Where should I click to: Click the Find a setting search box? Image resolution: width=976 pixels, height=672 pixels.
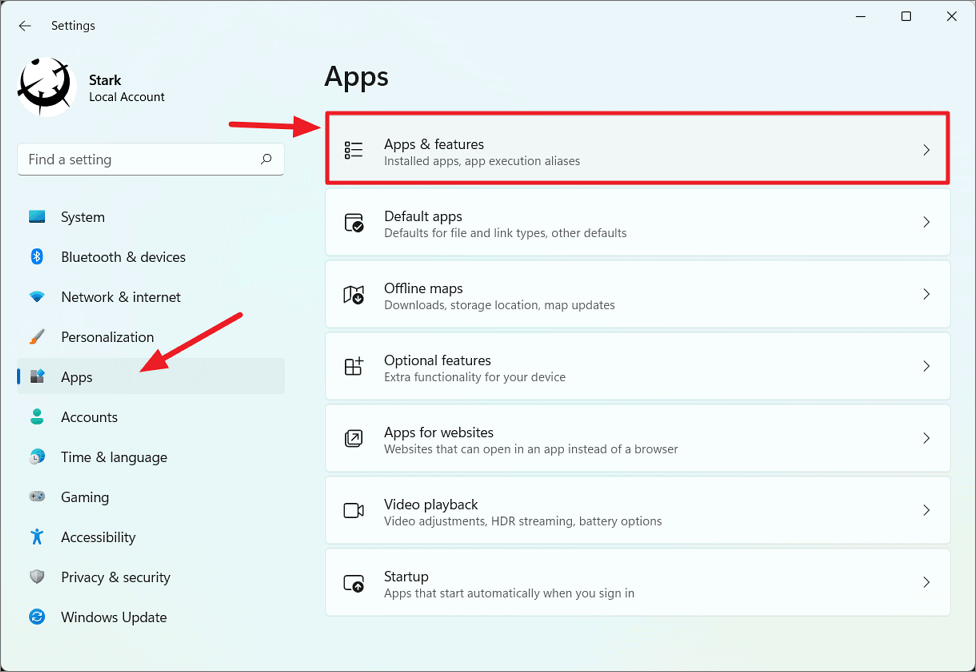(151, 159)
